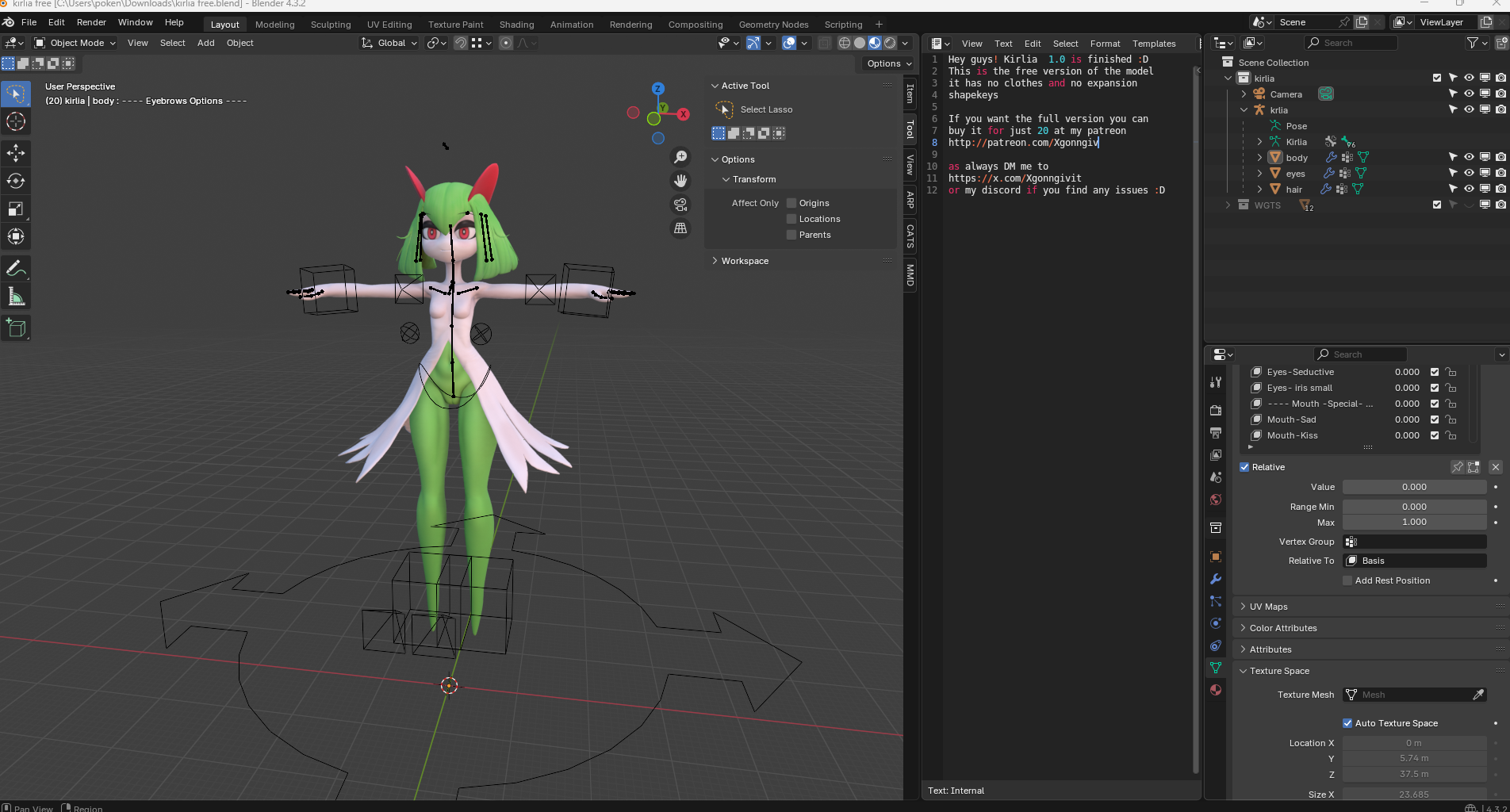1510x812 pixels.
Task: Click the viewport Options button
Action: pyautogui.click(x=889, y=63)
